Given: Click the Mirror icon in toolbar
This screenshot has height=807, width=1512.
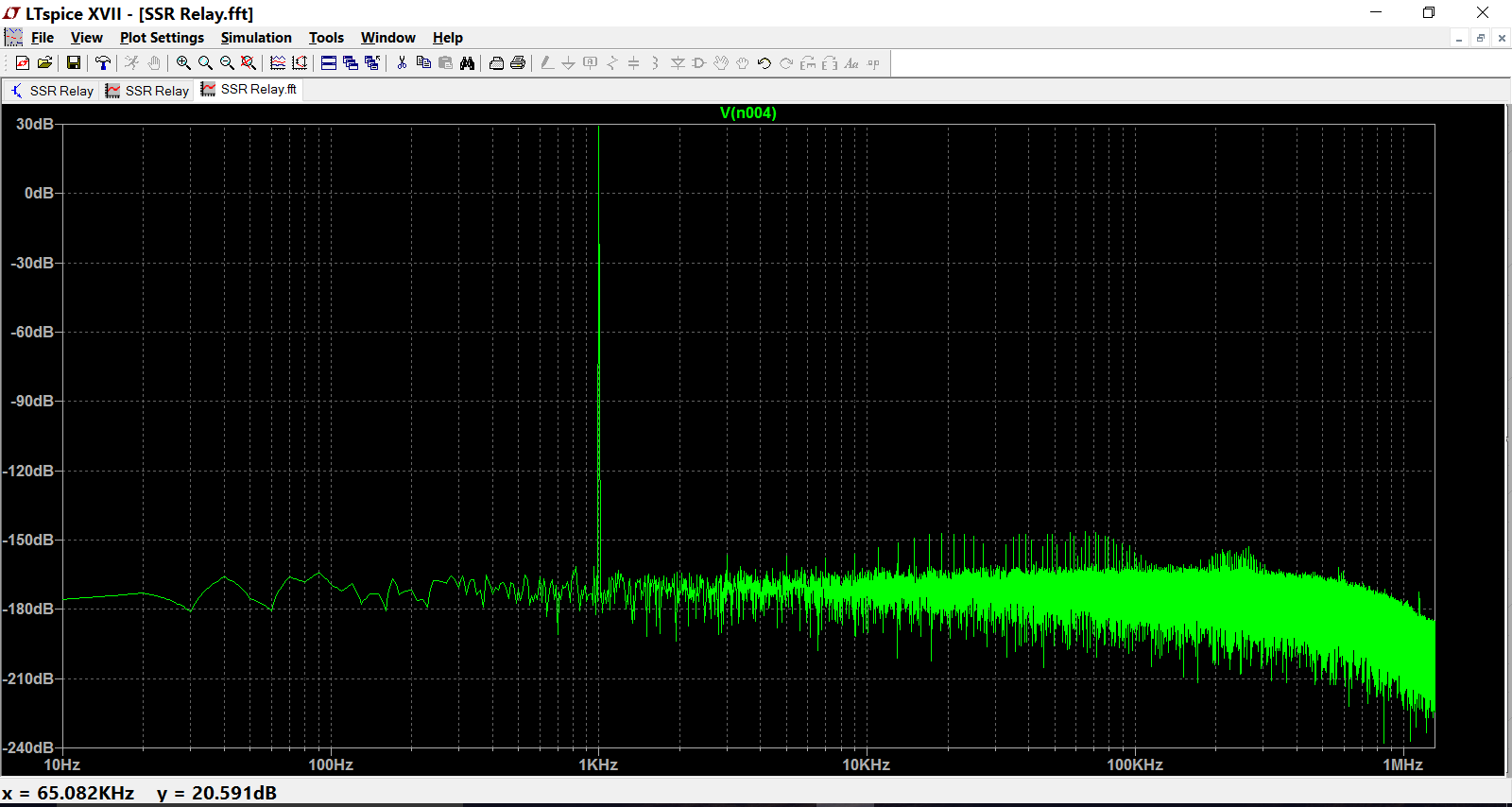Looking at the screenshot, I should click(x=830, y=63).
